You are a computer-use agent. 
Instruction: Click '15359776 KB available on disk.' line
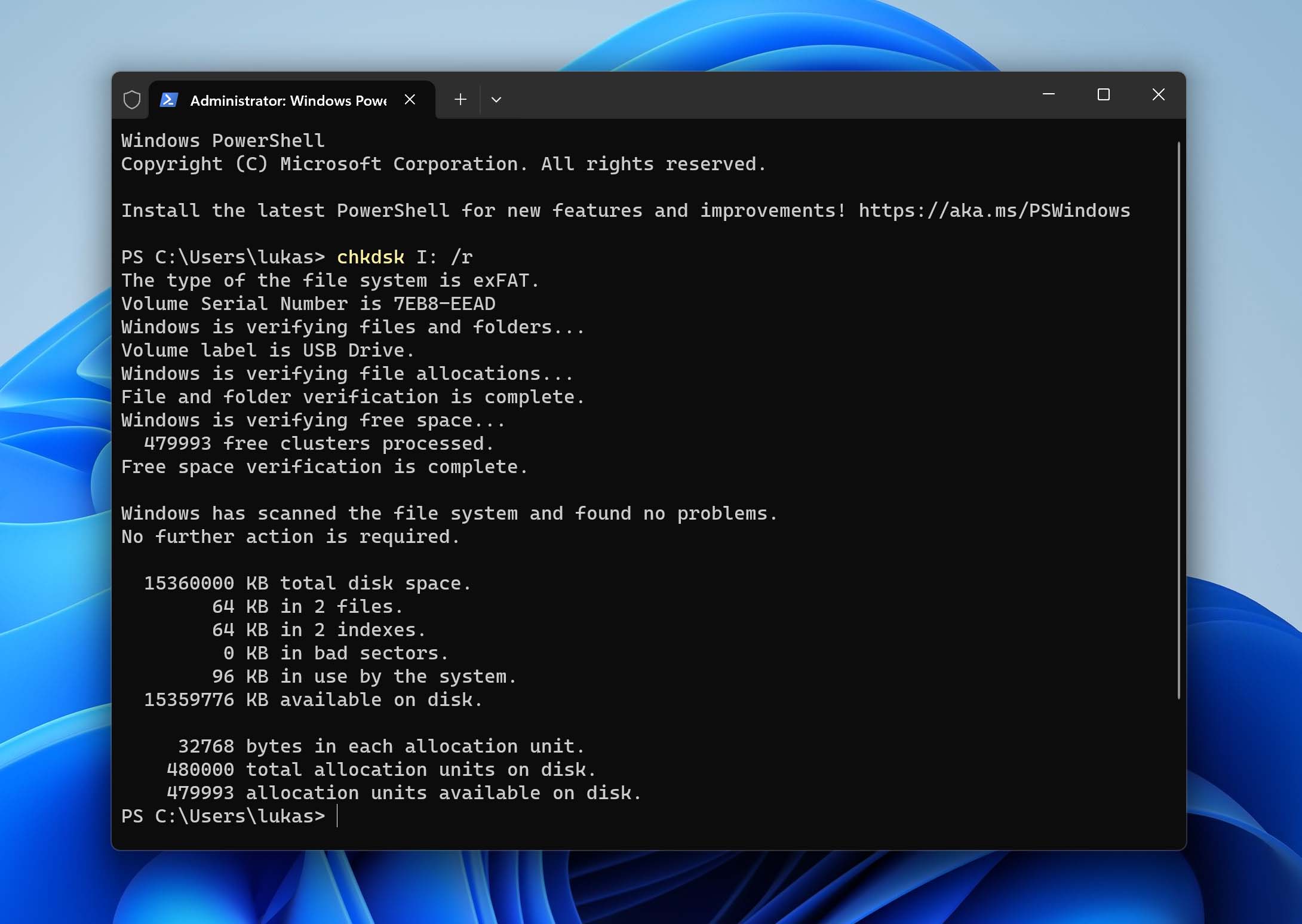pyautogui.click(x=313, y=699)
